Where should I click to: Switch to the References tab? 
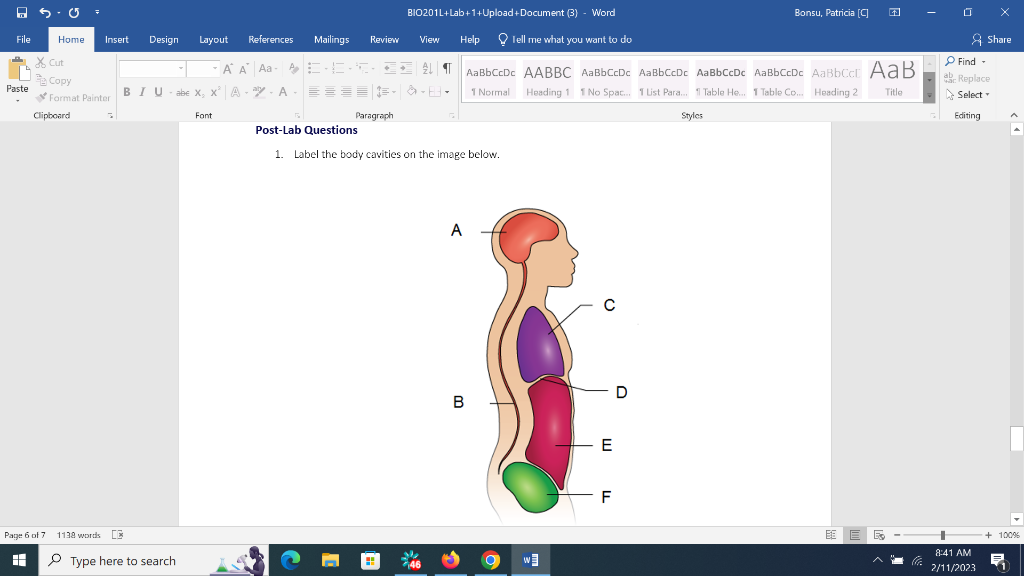click(x=270, y=39)
